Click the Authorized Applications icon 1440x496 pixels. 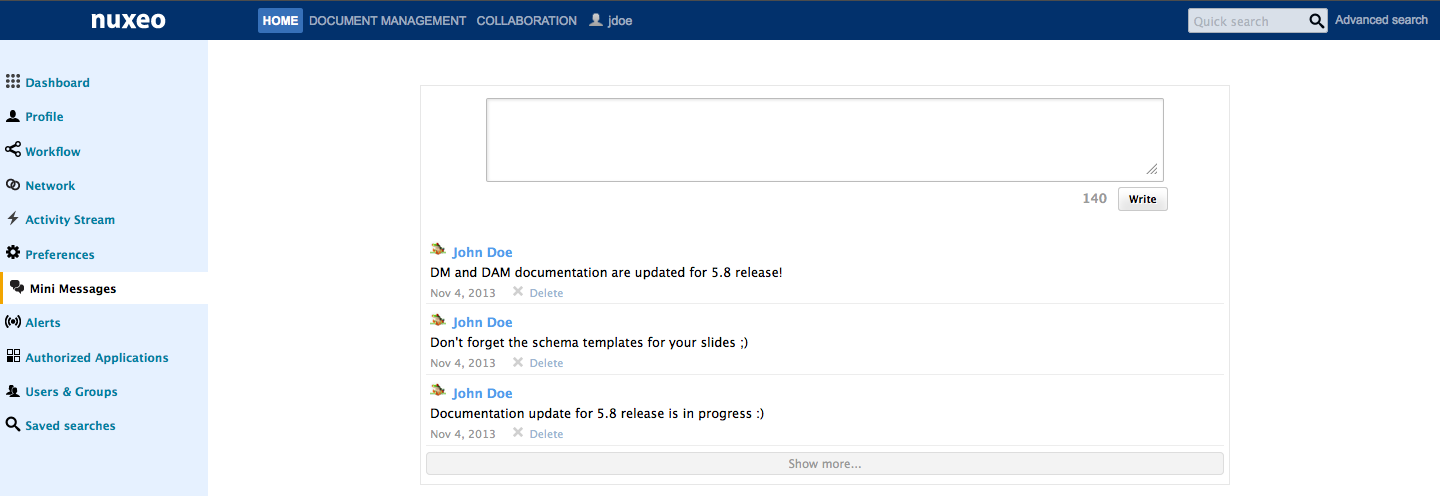coord(13,356)
